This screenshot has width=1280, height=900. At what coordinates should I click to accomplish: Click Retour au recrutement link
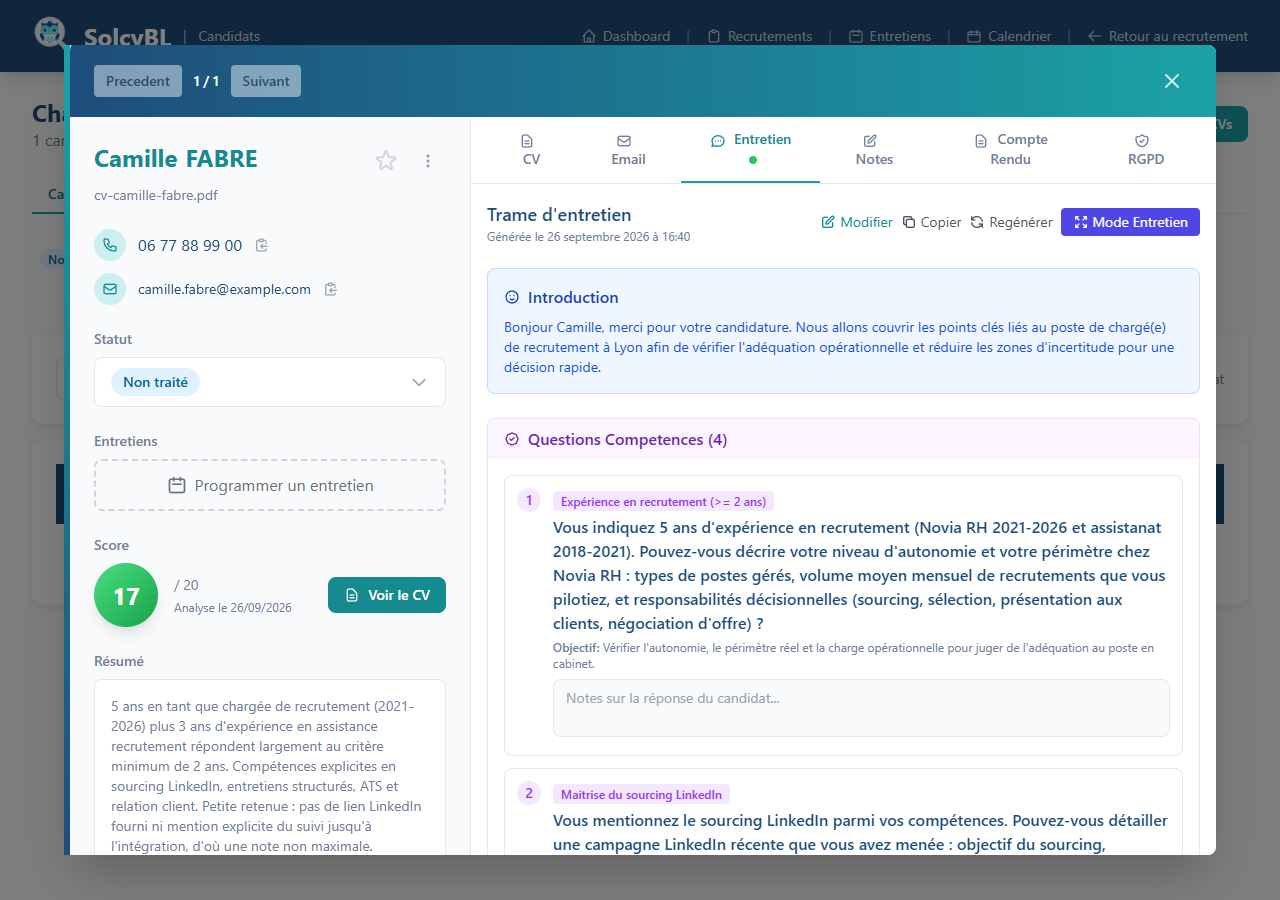tap(1167, 36)
